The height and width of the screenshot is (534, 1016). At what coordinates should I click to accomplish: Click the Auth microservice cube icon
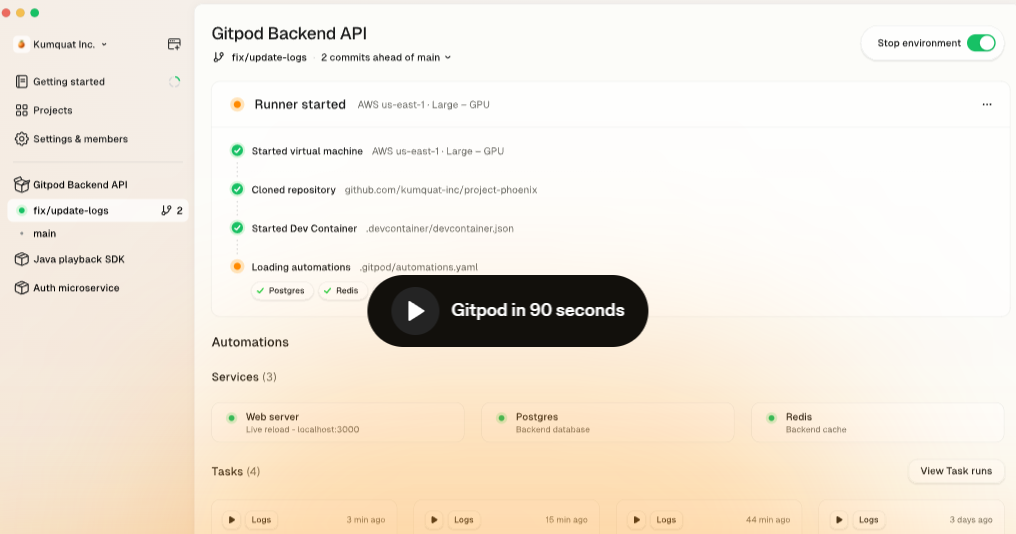(21, 288)
